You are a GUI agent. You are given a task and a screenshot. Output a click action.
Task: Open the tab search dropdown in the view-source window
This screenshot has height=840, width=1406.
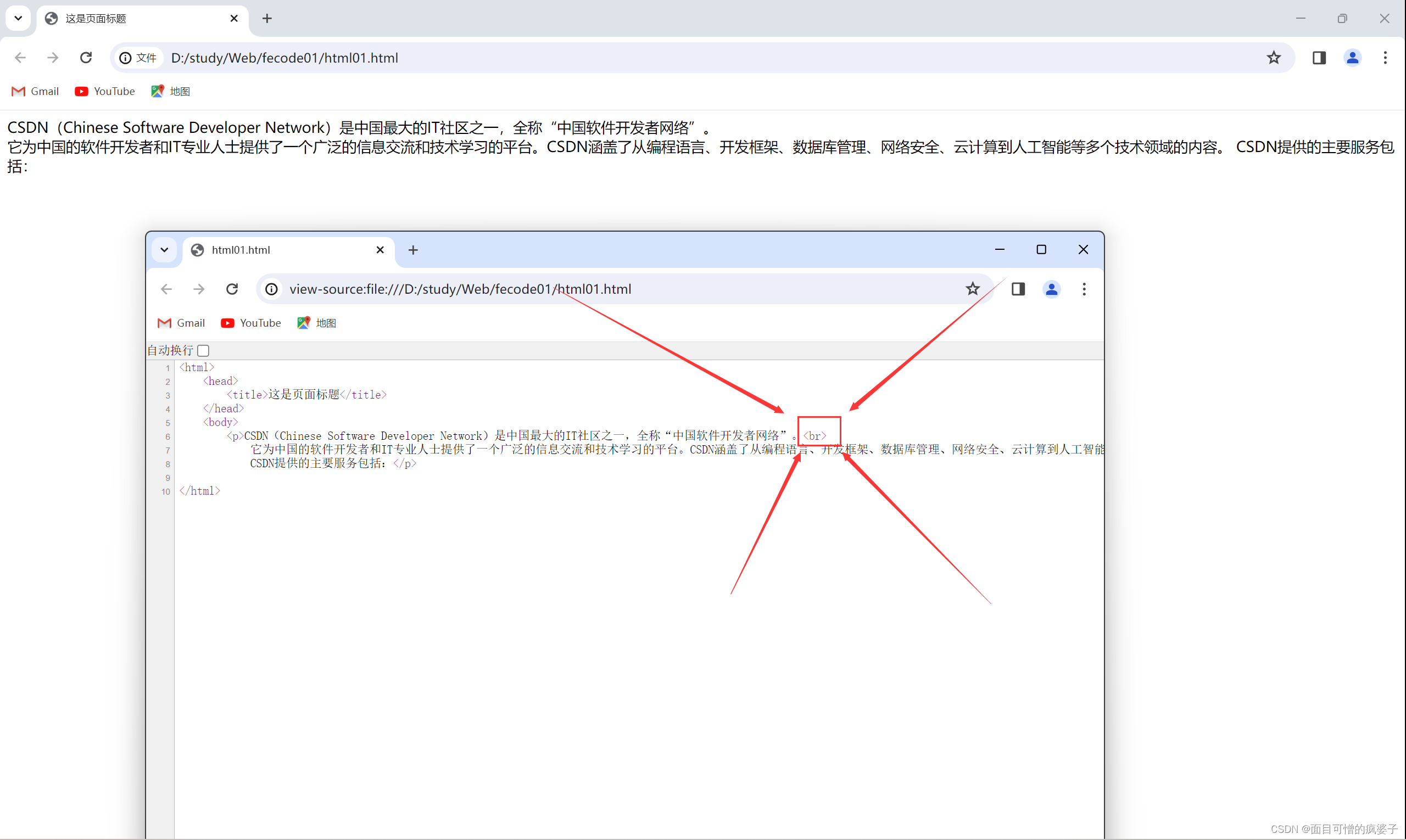164,250
